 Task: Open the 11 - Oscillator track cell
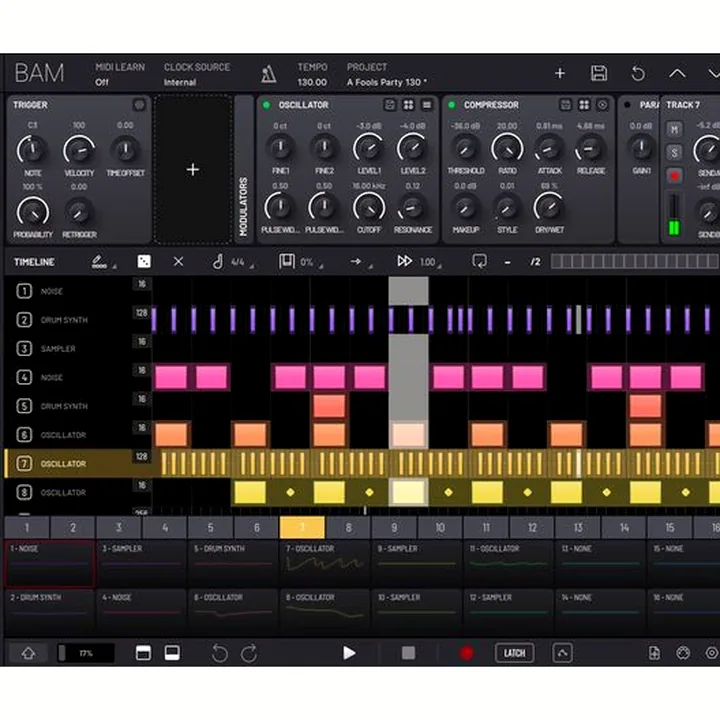(508, 563)
